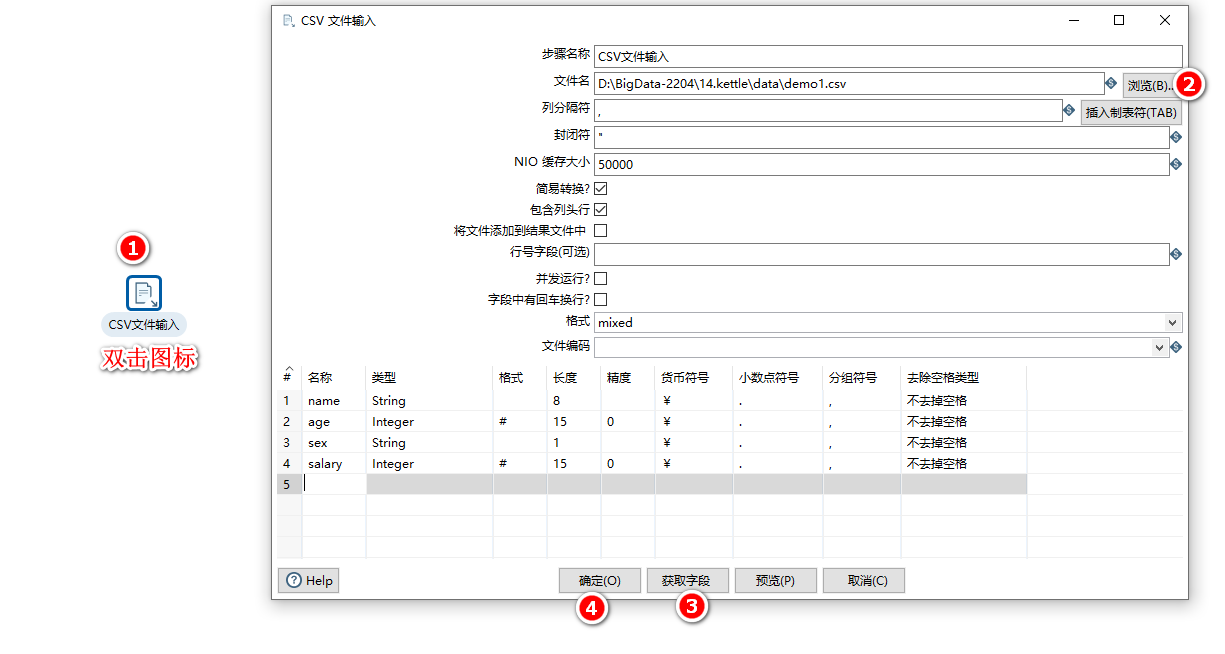The height and width of the screenshot is (654, 1225).
Task: Toggle the 包含列头行 checkbox
Action: point(601,210)
